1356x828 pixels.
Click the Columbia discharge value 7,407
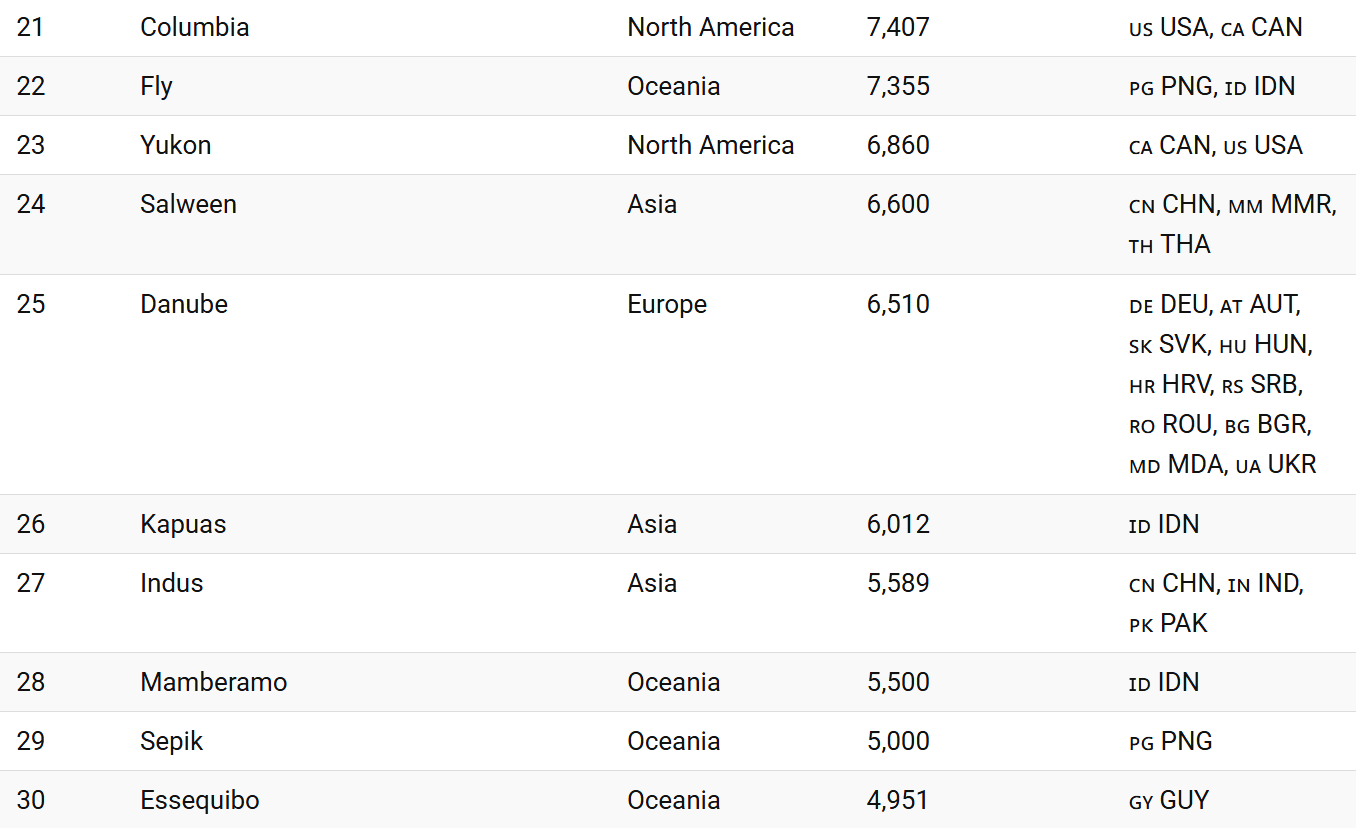[x=898, y=27]
